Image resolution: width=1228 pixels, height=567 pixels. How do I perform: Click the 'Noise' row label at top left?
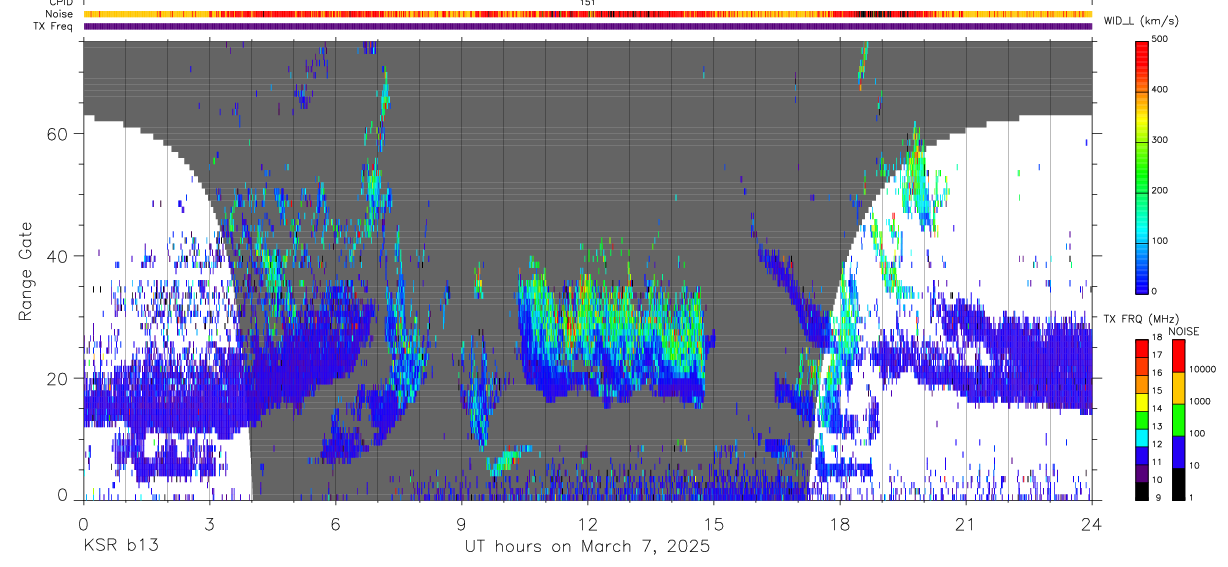pos(58,15)
